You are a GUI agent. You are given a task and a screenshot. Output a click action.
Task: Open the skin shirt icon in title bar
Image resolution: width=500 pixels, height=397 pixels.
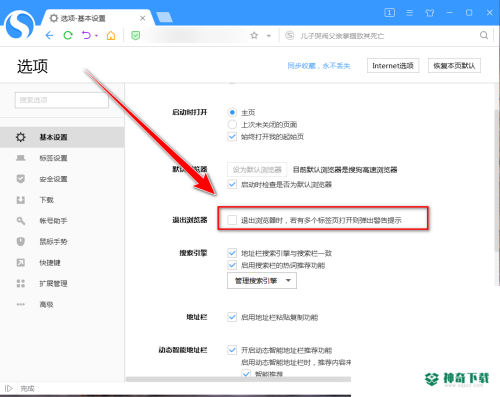430,13
